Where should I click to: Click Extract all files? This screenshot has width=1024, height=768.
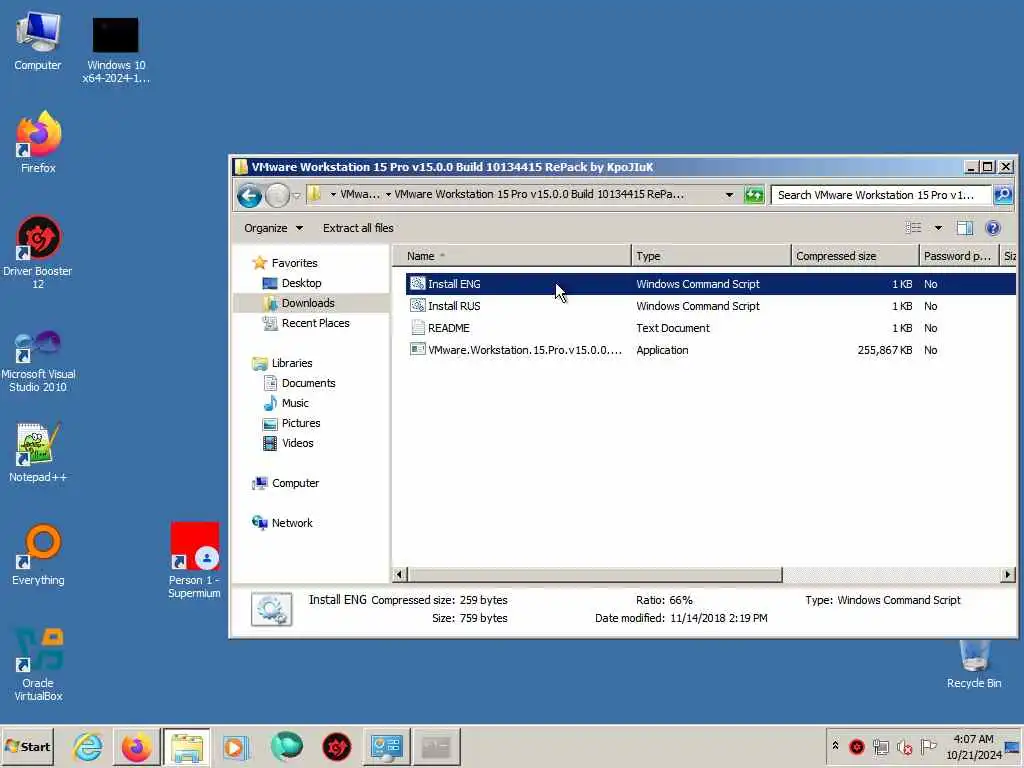[358, 228]
